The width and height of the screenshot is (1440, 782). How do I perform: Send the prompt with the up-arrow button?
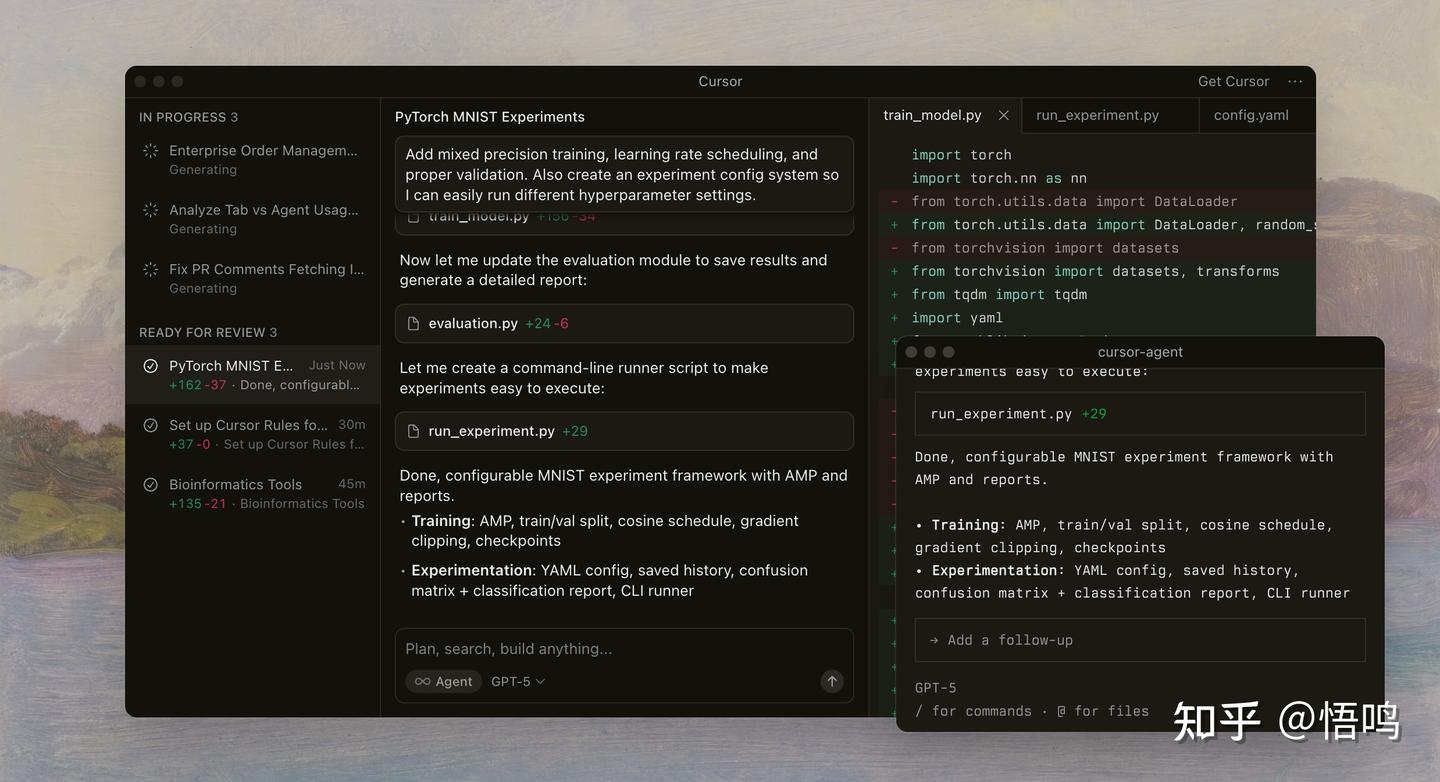click(831, 681)
